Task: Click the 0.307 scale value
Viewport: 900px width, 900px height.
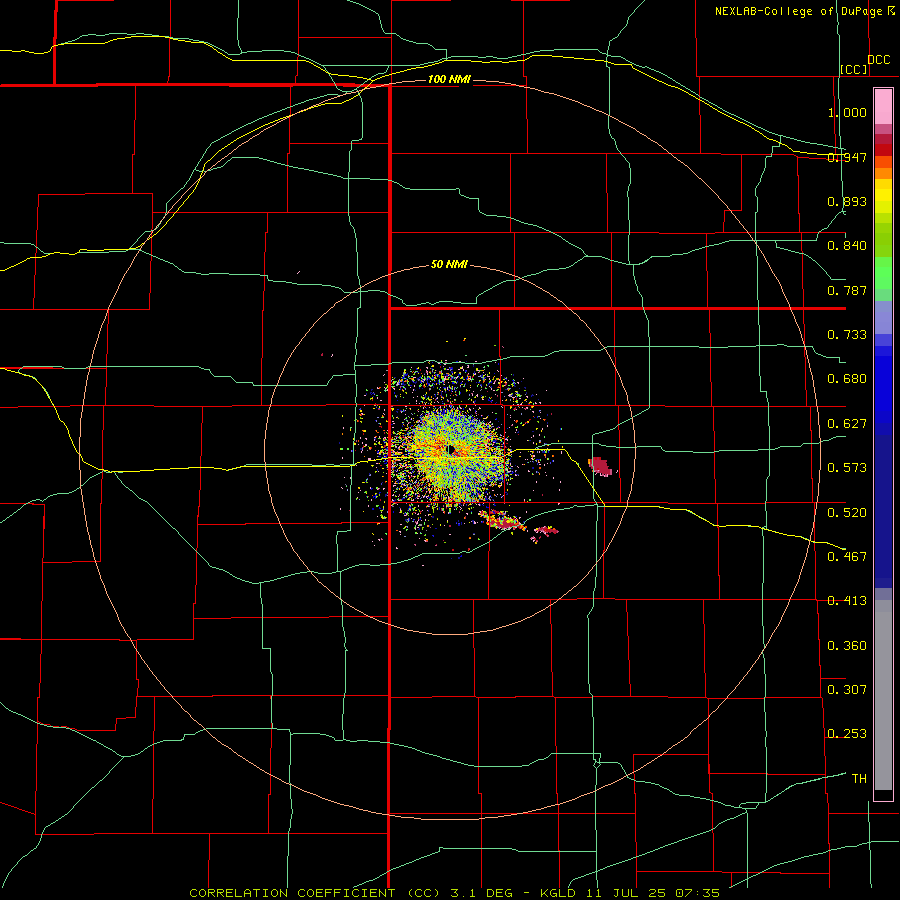Action: 847,689
